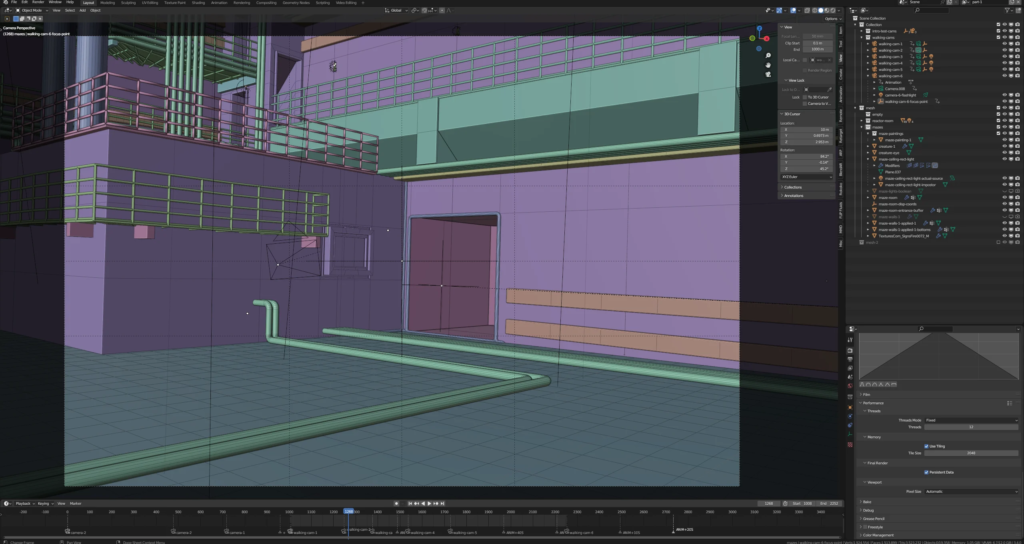Open the Global transform orientation dropdown

pos(396,10)
